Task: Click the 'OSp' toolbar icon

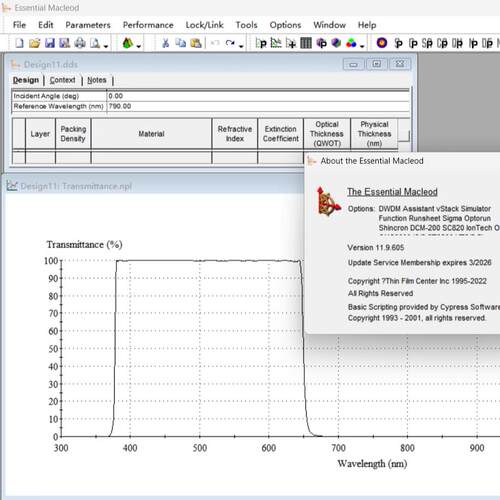Action: (457, 43)
